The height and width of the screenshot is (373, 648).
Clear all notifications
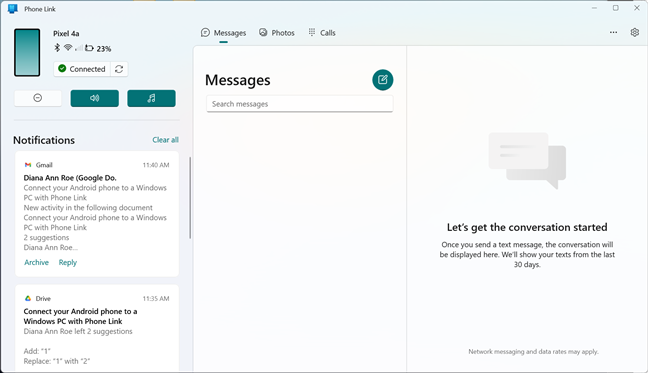click(165, 140)
